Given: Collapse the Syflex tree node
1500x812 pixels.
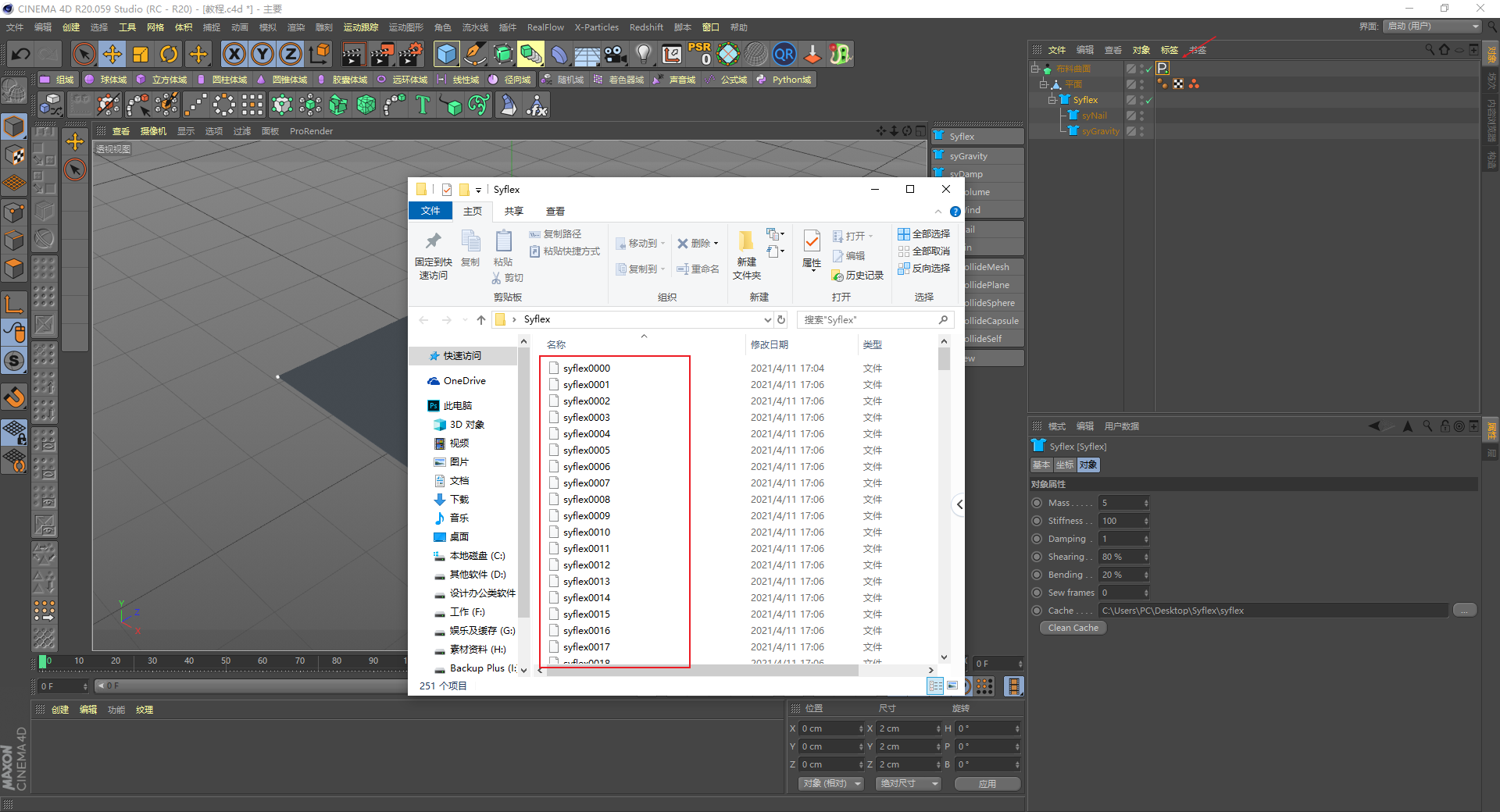Looking at the screenshot, I should [x=1052, y=100].
